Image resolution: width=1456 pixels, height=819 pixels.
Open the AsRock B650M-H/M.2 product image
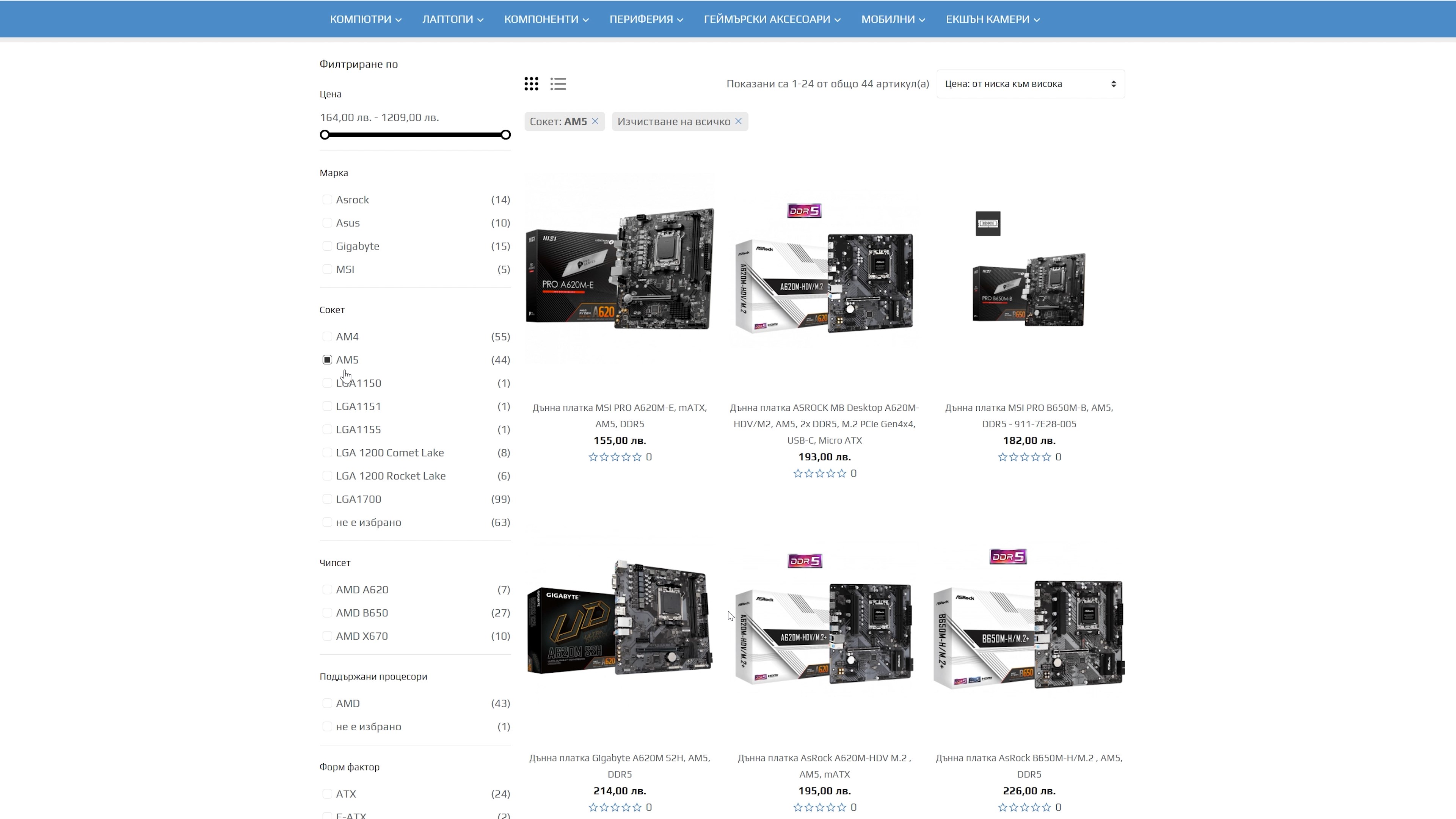click(x=1029, y=619)
